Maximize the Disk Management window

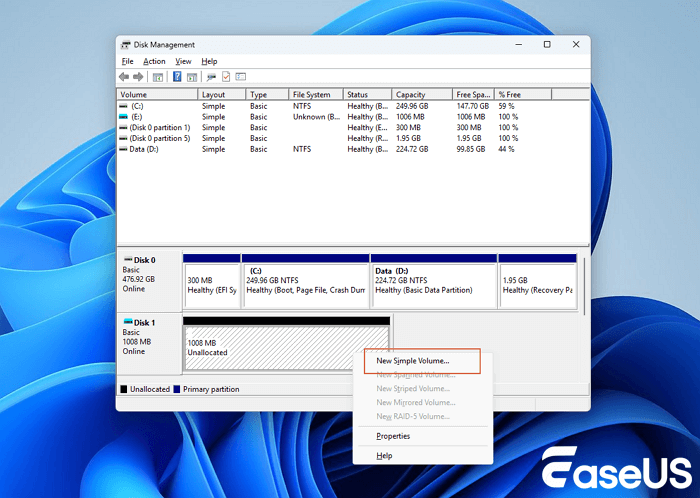547,45
